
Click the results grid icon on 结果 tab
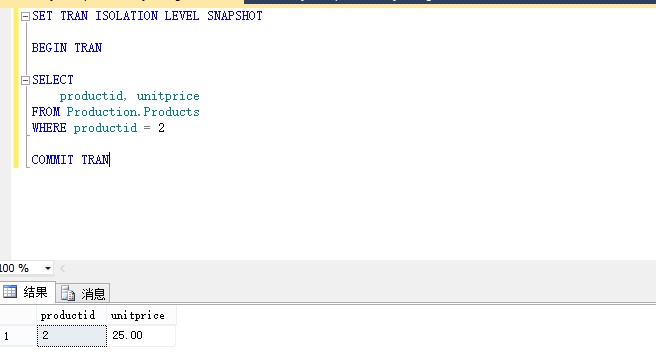[x=10, y=291]
